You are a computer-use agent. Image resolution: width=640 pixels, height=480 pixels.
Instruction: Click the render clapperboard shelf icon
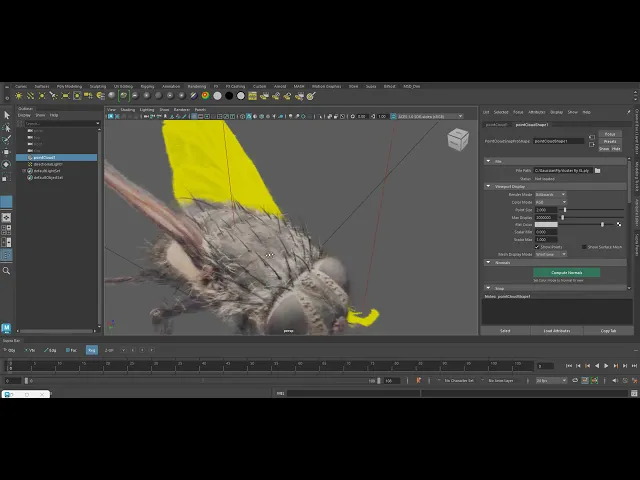pos(252,96)
